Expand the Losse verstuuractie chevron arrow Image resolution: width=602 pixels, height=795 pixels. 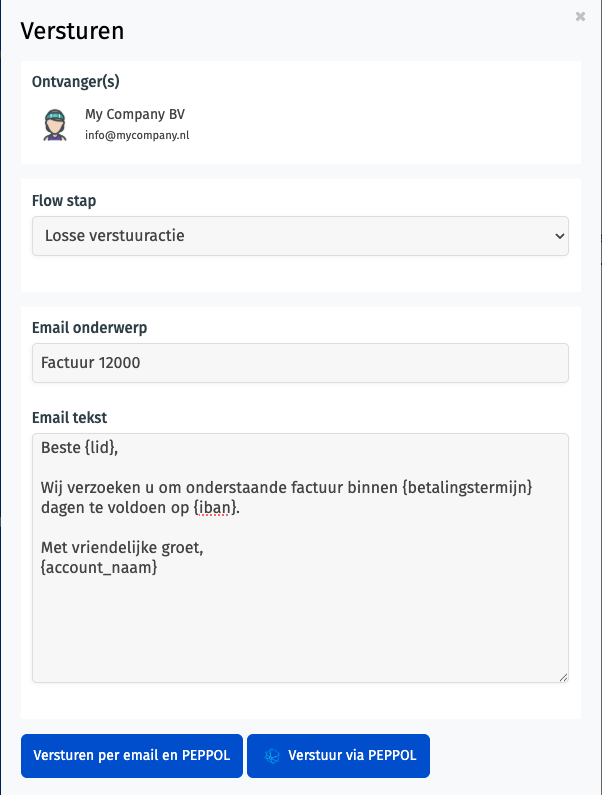point(558,236)
